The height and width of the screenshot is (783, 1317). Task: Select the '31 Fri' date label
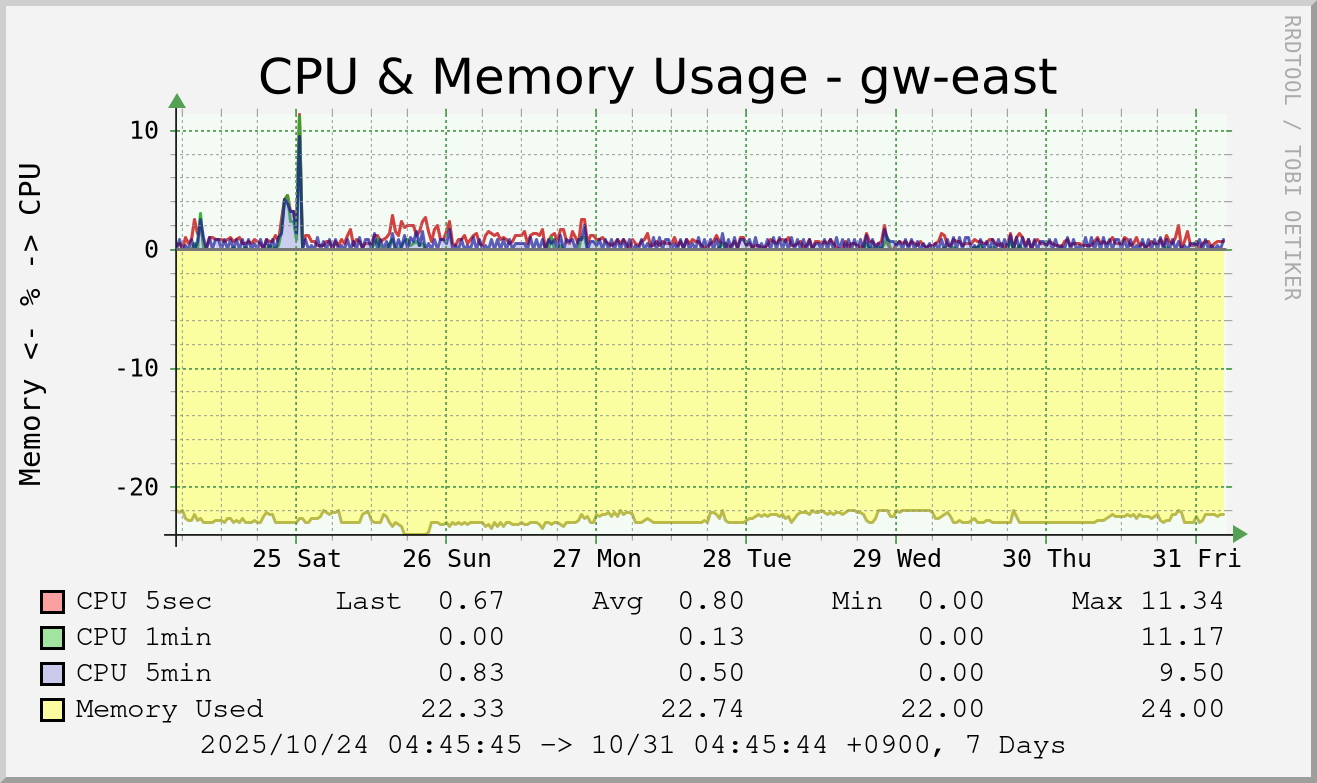point(1197,558)
